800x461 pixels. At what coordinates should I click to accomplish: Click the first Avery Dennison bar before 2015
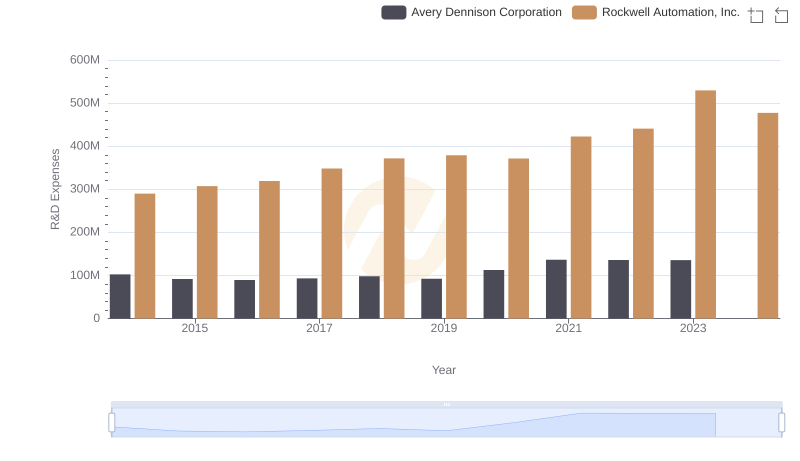[x=120, y=296]
